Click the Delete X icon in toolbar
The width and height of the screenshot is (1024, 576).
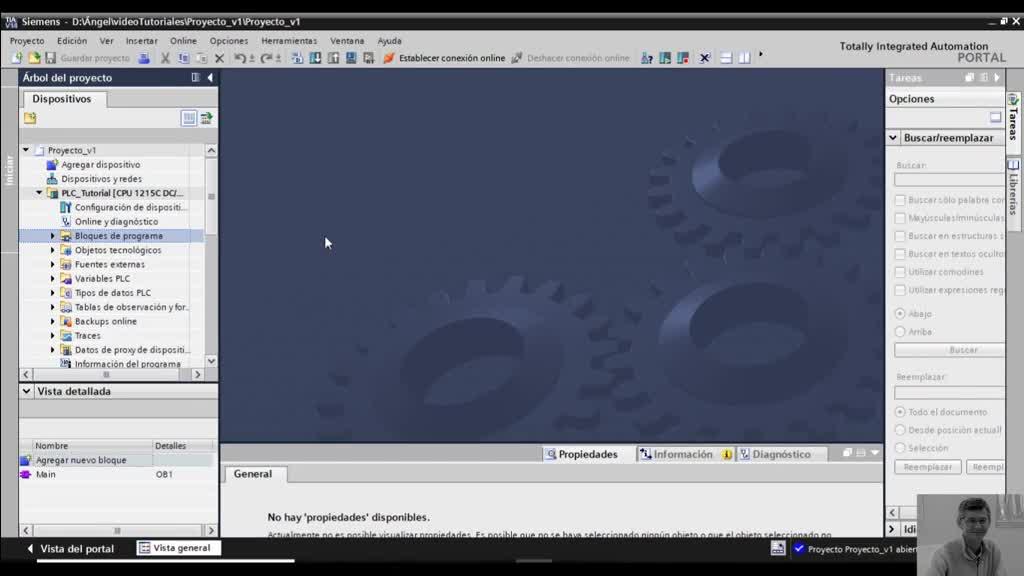219,58
